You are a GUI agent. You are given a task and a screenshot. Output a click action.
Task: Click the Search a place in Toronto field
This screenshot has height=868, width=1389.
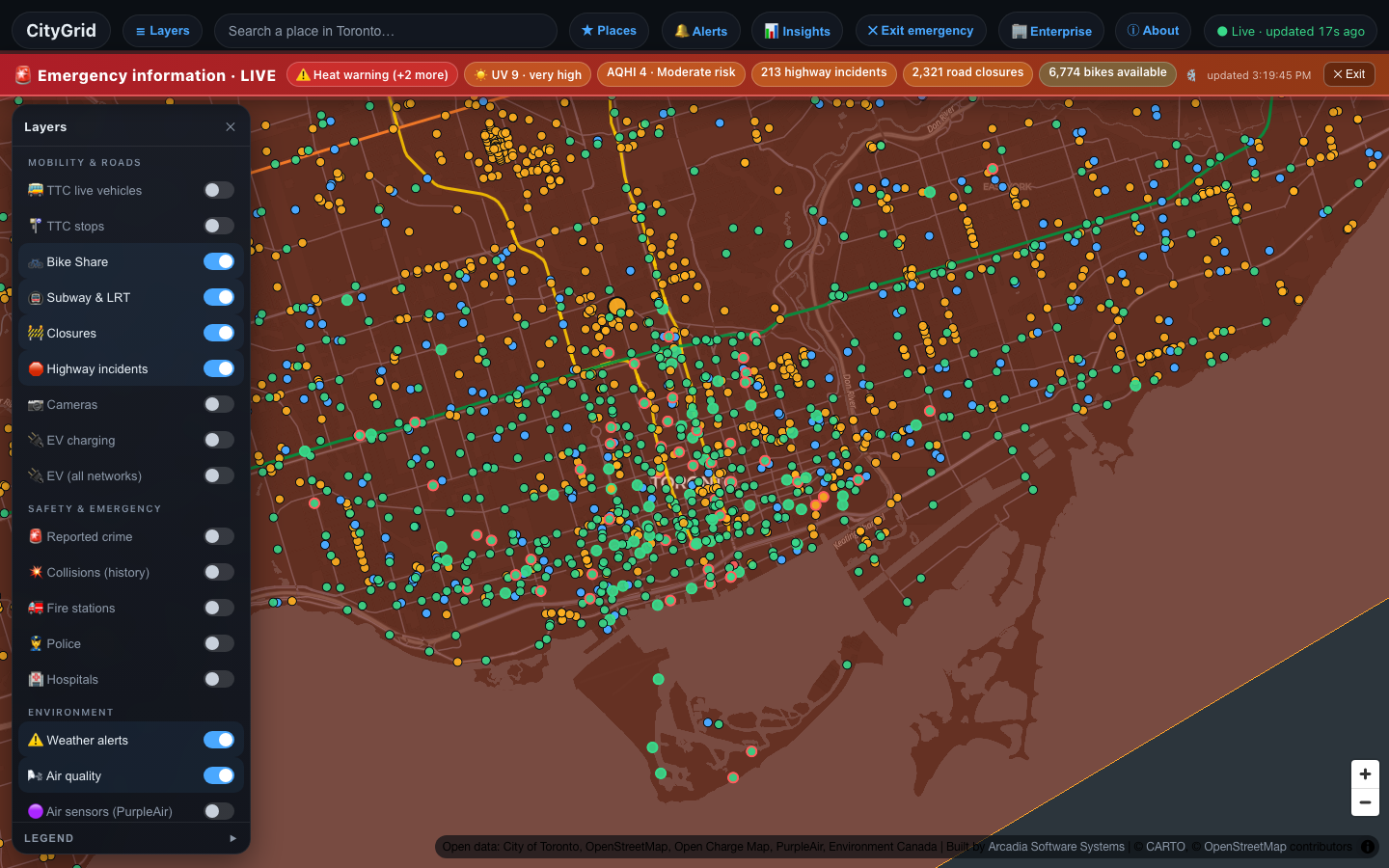point(386,31)
